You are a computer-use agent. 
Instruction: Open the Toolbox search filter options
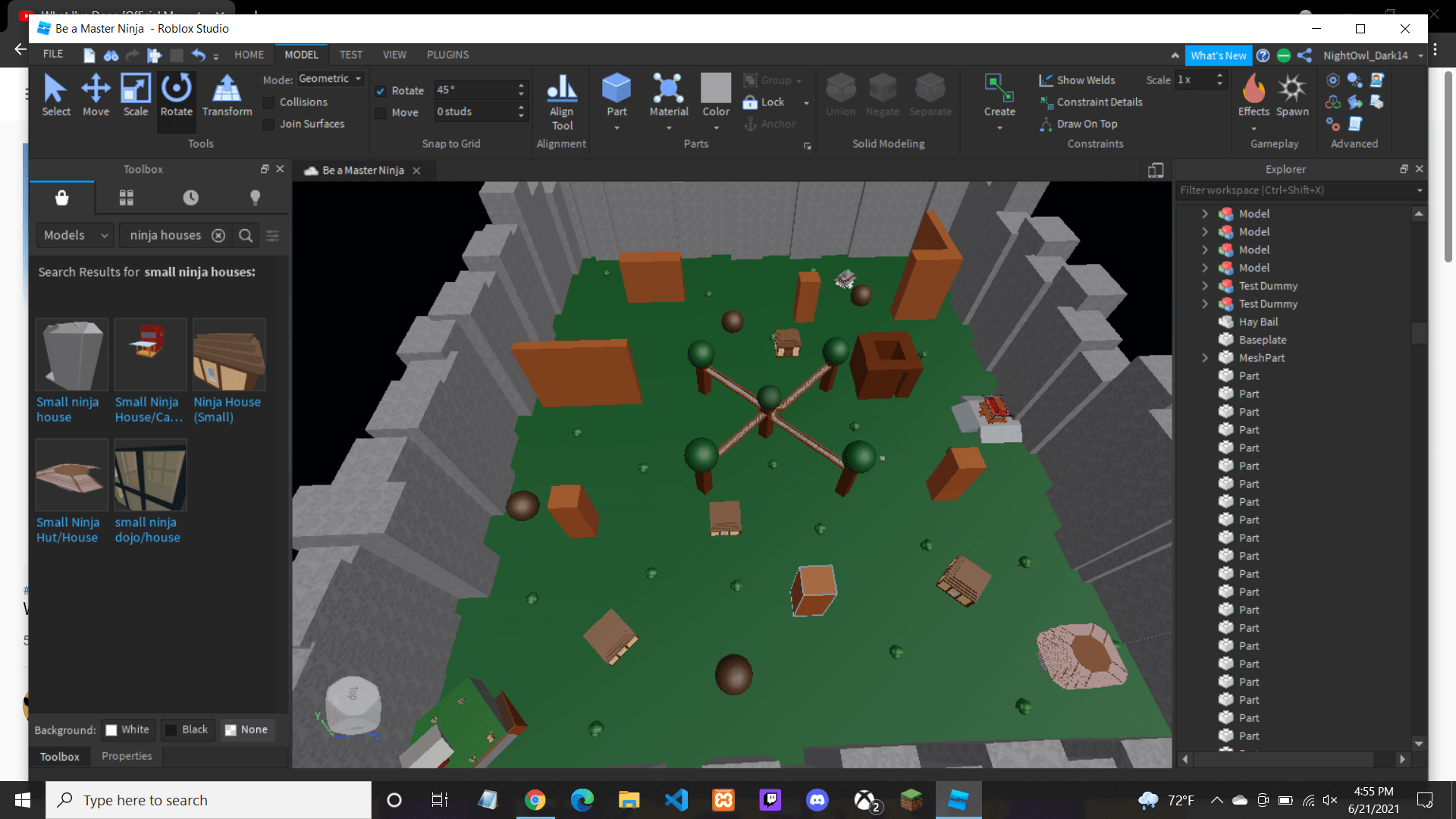click(272, 236)
